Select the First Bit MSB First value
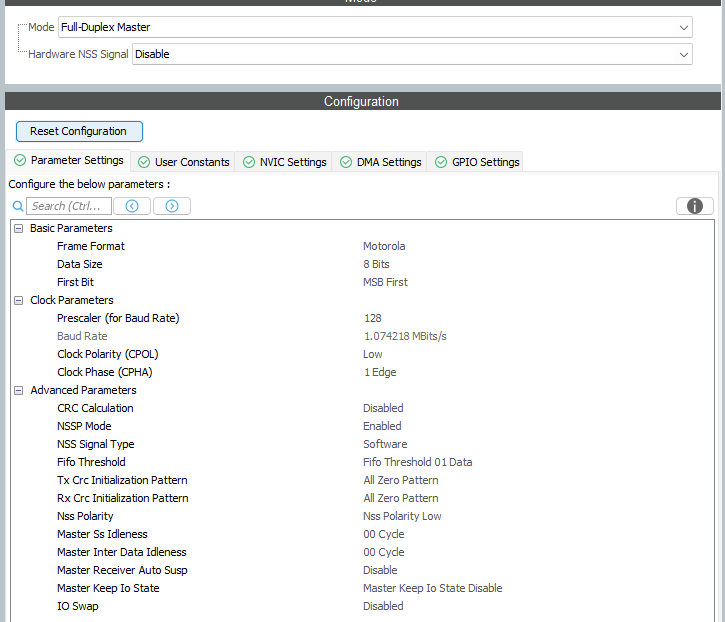This screenshot has width=725, height=622. (x=385, y=283)
